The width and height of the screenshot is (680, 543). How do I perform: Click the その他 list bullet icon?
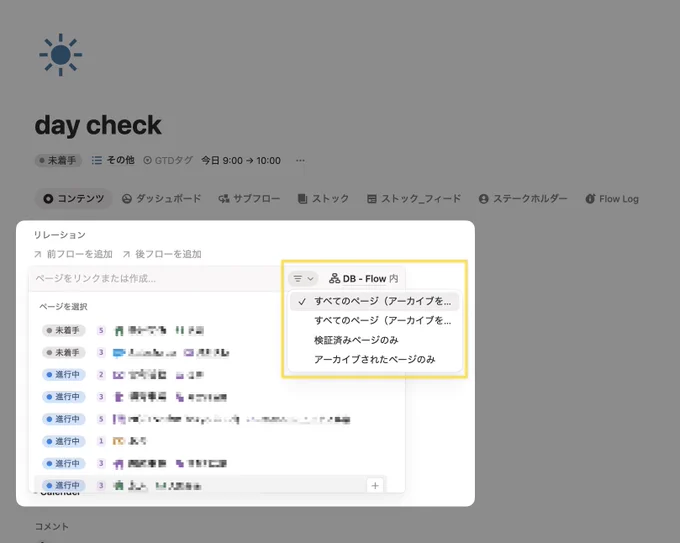coord(97,160)
